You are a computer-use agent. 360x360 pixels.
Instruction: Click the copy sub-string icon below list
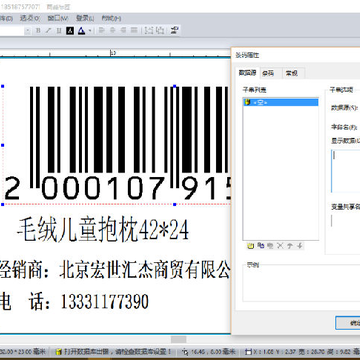[x=261, y=246]
